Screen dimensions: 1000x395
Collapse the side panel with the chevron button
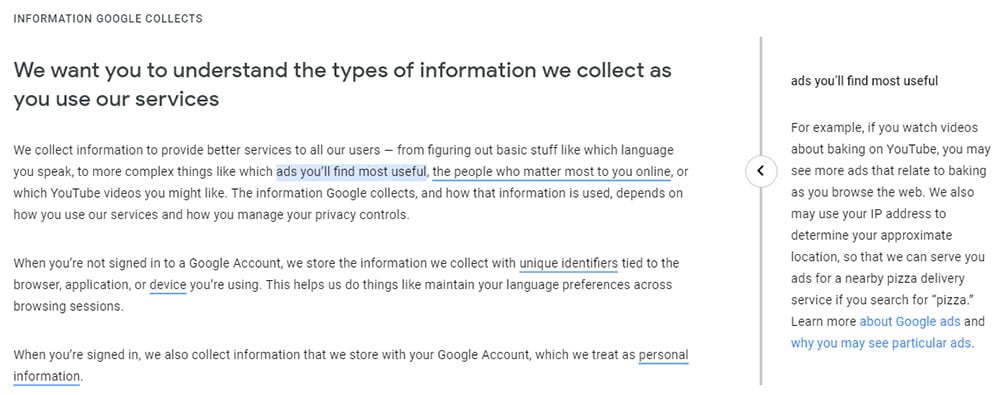point(760,171)
